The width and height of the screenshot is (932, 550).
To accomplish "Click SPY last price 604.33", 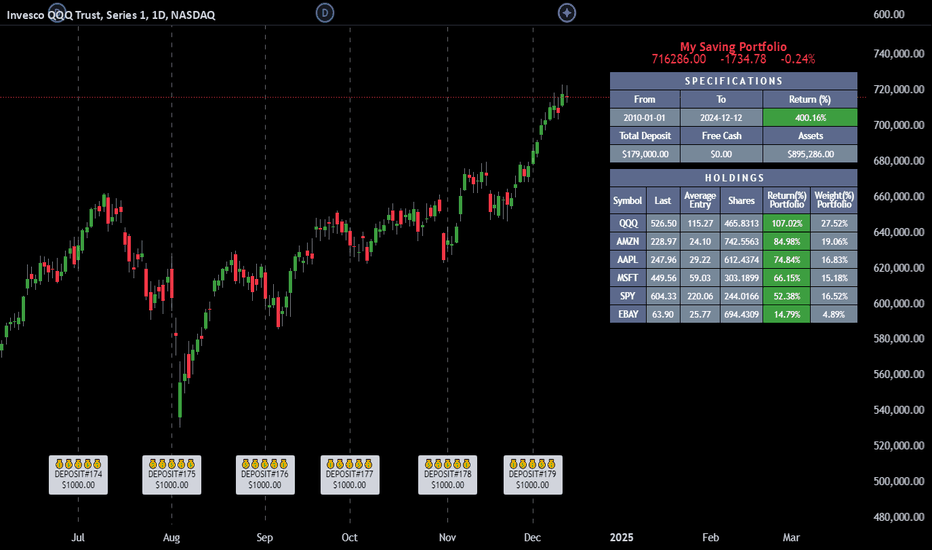I will pos(663,296).
